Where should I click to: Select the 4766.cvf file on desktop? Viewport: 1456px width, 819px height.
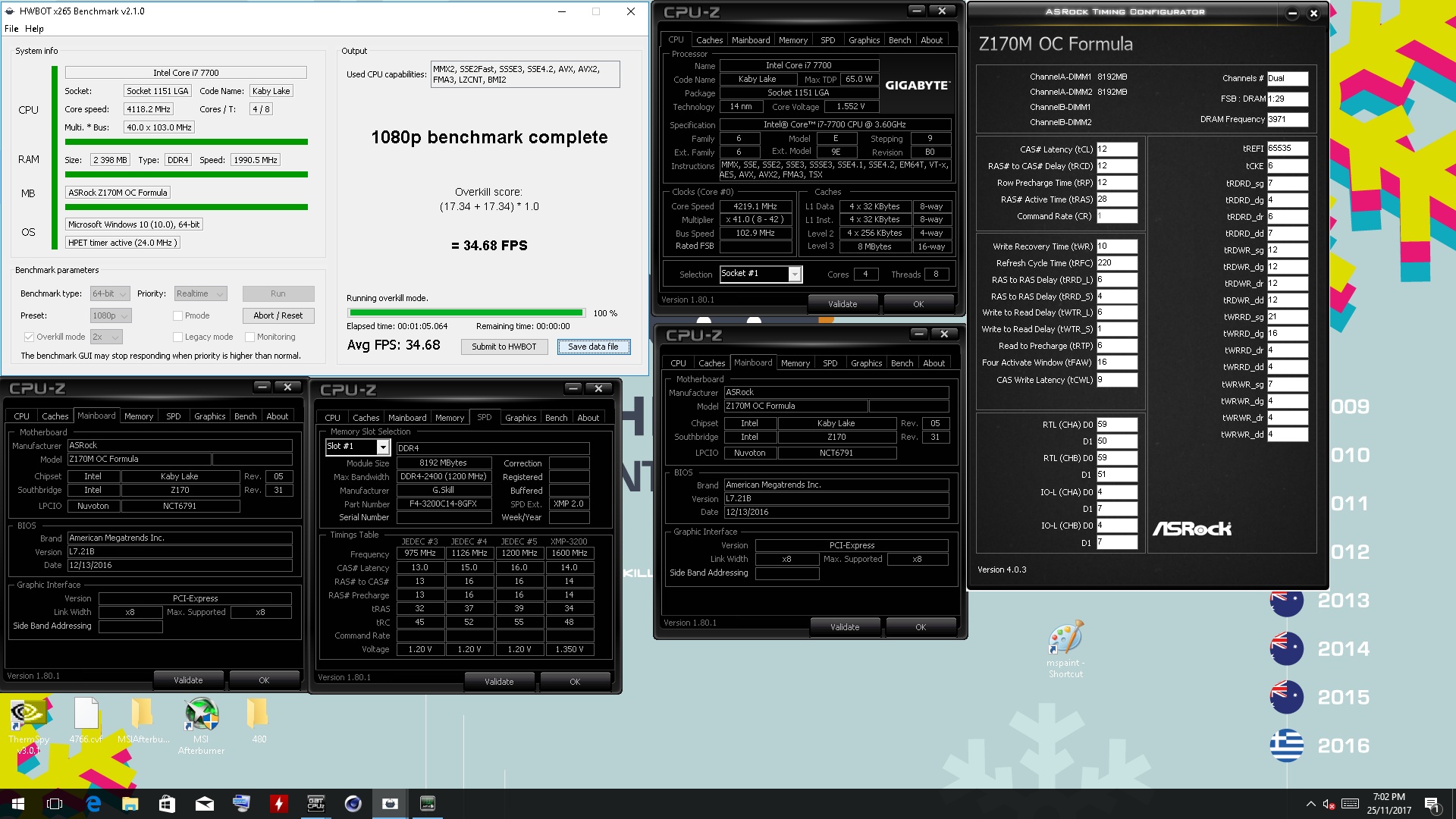86,720
